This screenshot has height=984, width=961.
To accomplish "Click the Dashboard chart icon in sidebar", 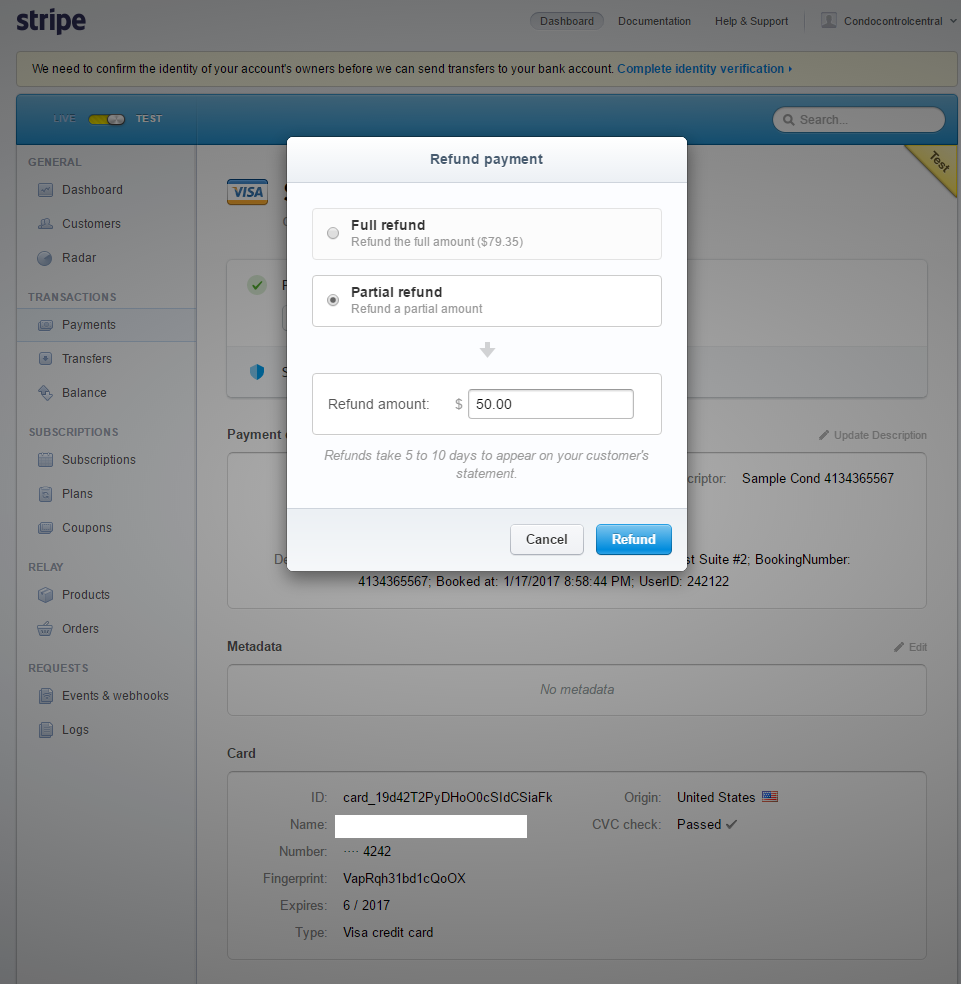I will click(45, 190).
